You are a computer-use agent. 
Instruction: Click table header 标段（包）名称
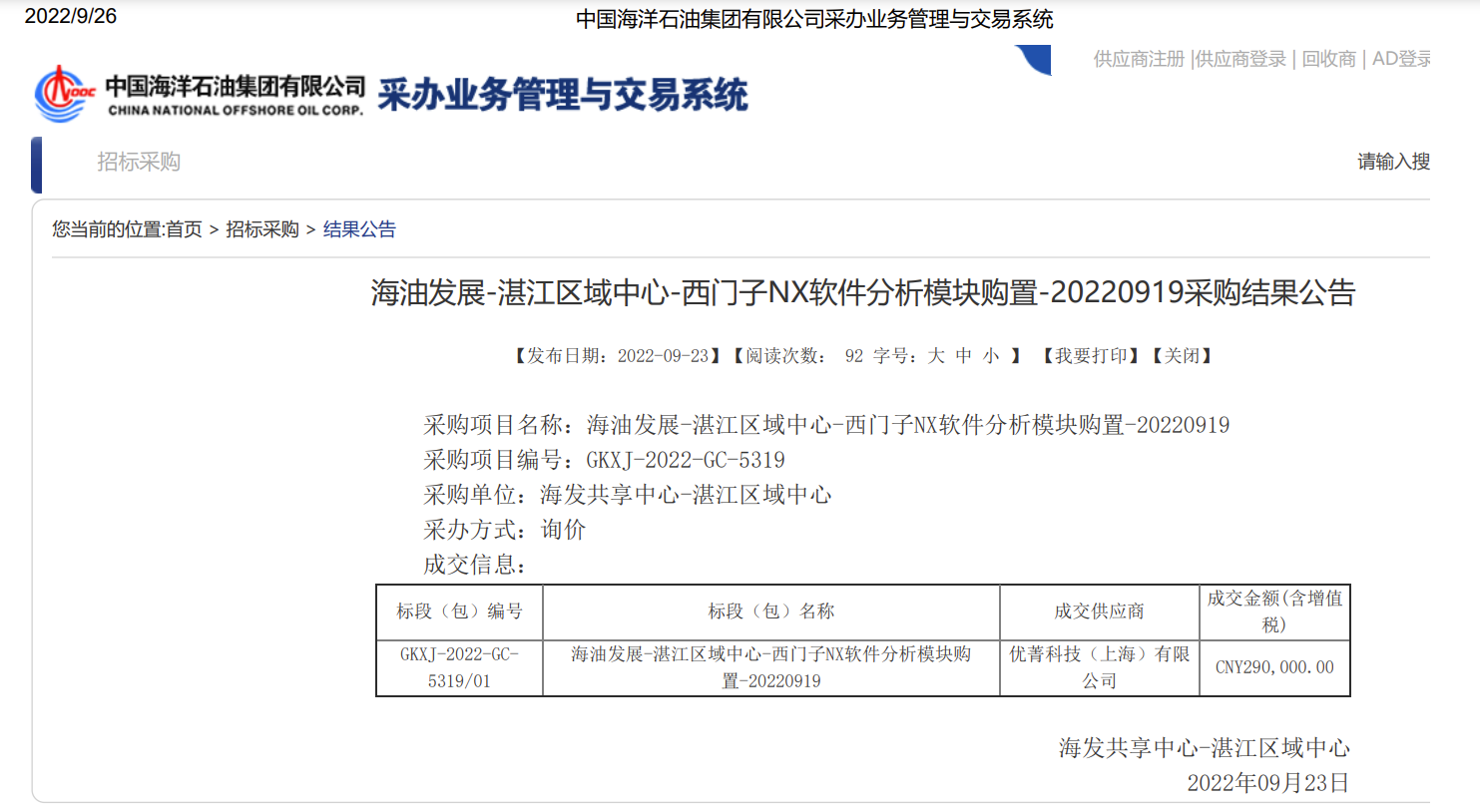(771, 611)
